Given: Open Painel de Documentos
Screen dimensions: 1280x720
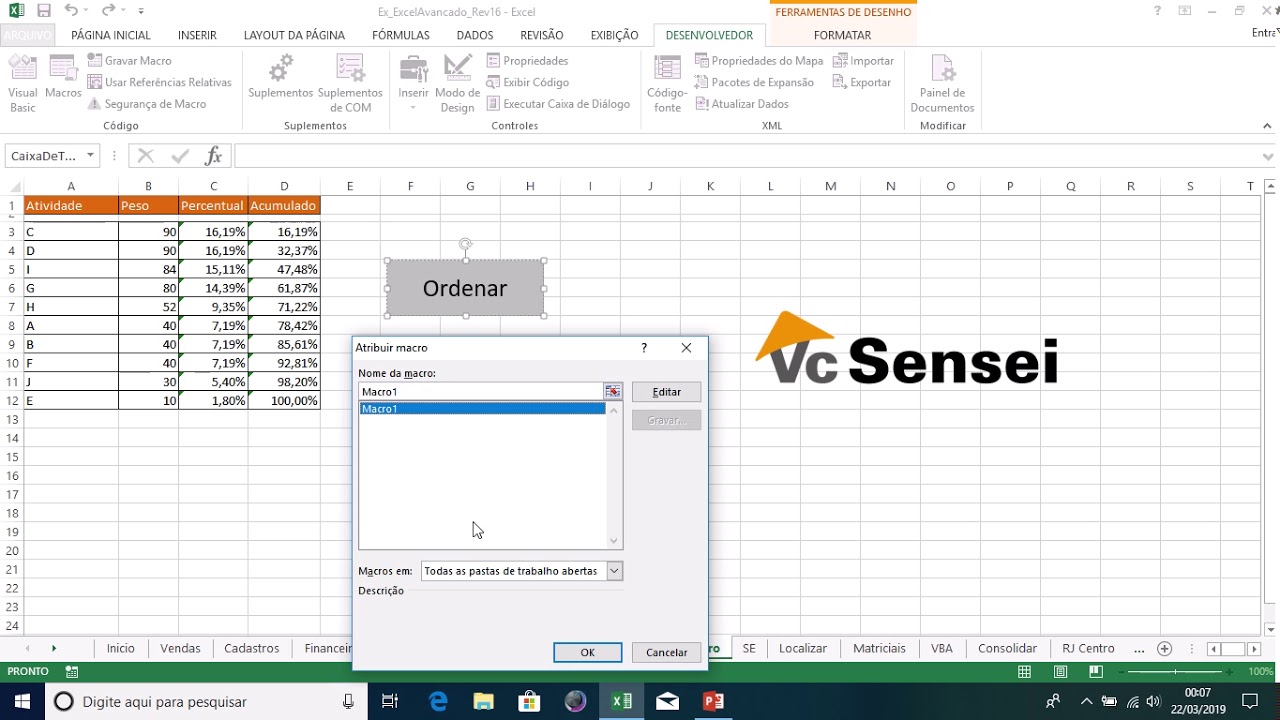Looking at the screenshot, I should tap(942, 84).
